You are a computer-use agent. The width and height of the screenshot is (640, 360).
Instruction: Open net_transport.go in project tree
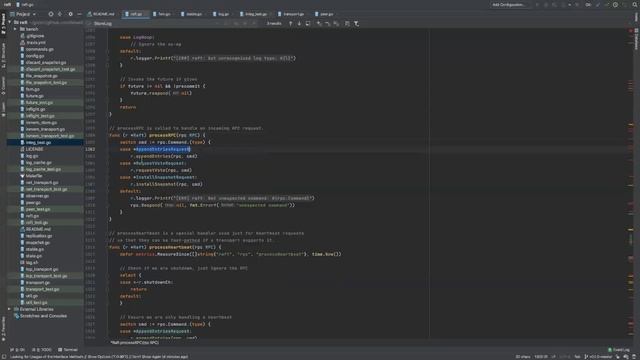[x=39, y=182]
